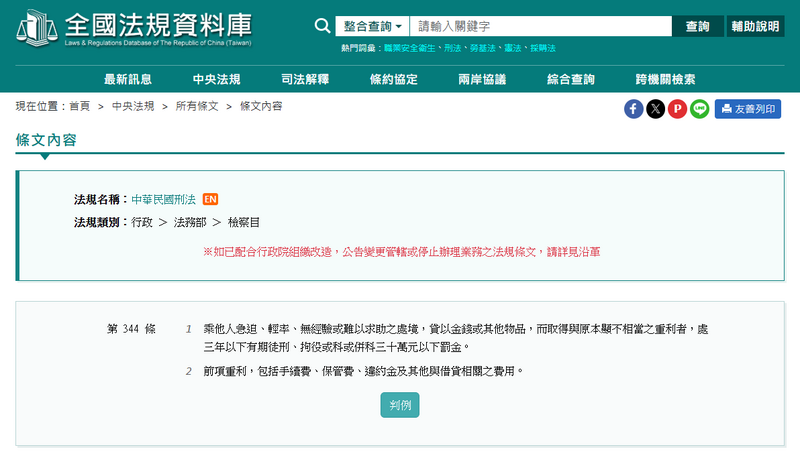Viewport: 800px width, 470px height.
Task: Click the red organizational reform notice text
Action: click(x=402, y=252)
